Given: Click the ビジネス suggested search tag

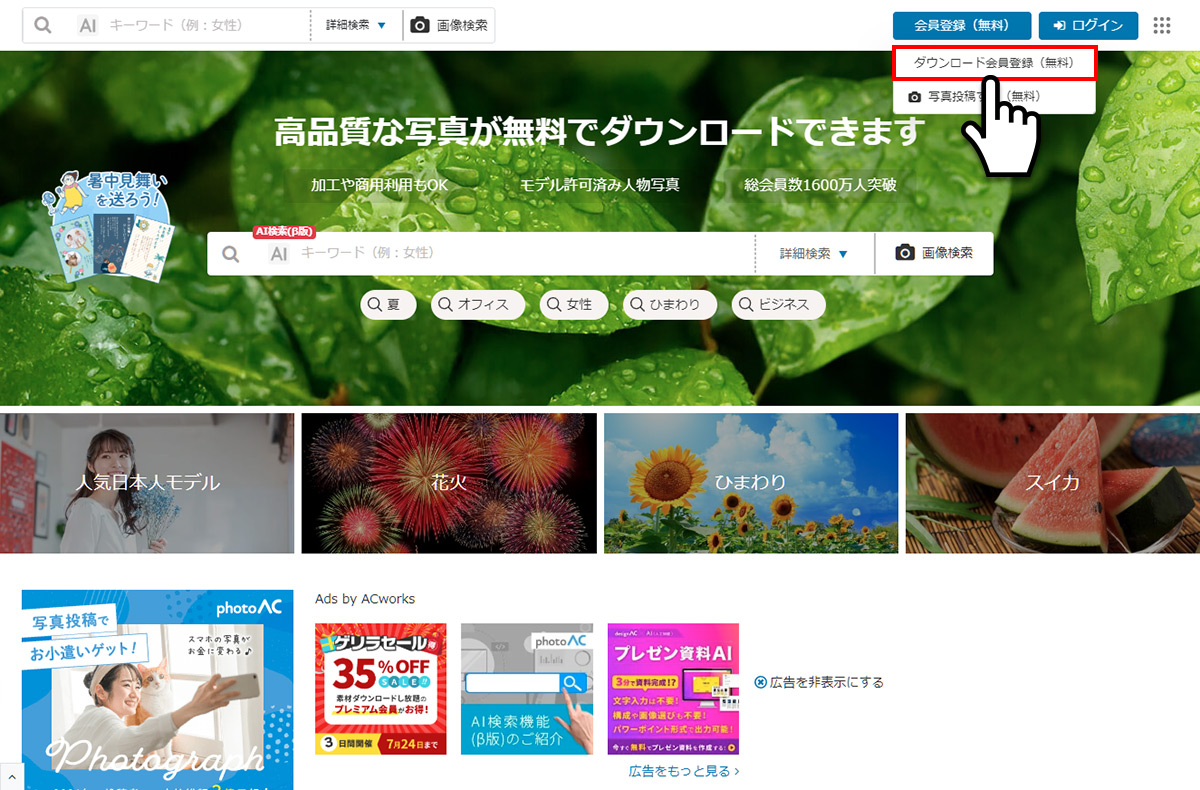Looking at the screenshot, I should [778, 305].
